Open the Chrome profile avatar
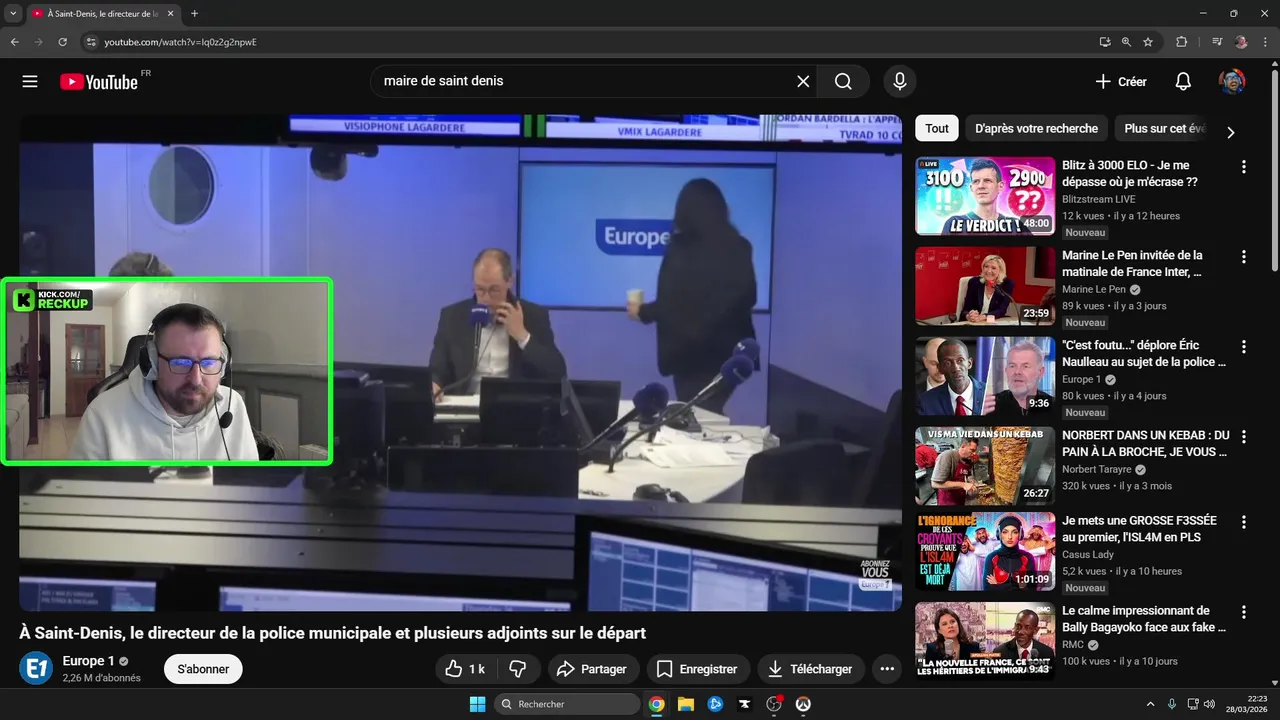This screenshot has height=720, width=1280. [1241, 42]
